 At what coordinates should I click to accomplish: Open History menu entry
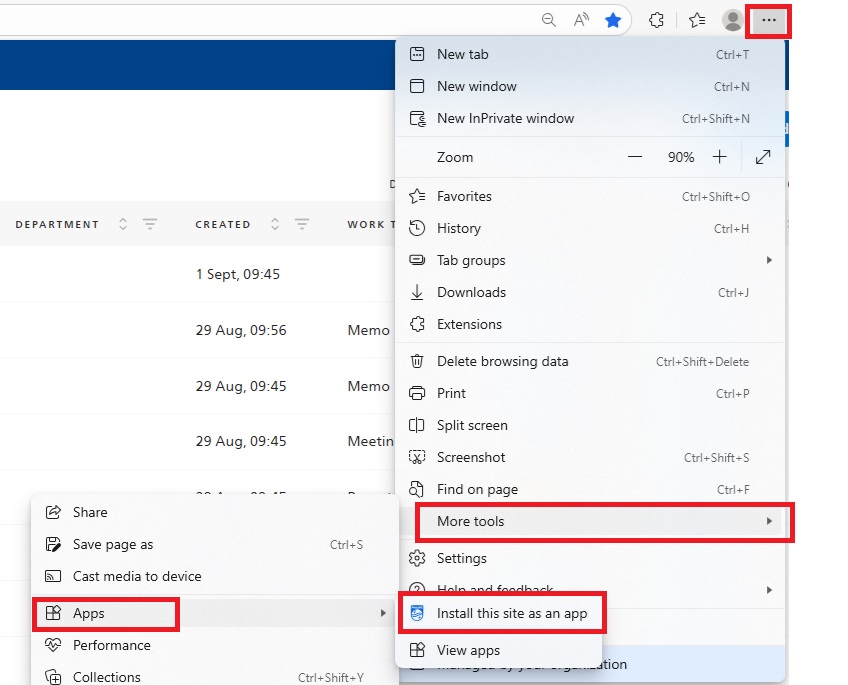(x=589, y=229)
